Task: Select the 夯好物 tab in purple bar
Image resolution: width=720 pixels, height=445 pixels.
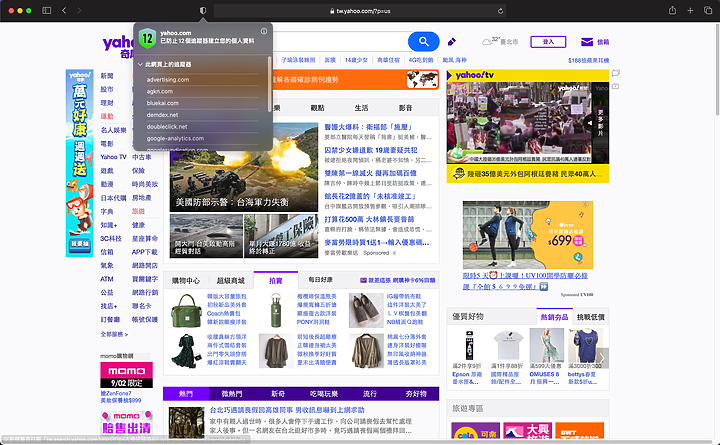Action: pos(416,394)
